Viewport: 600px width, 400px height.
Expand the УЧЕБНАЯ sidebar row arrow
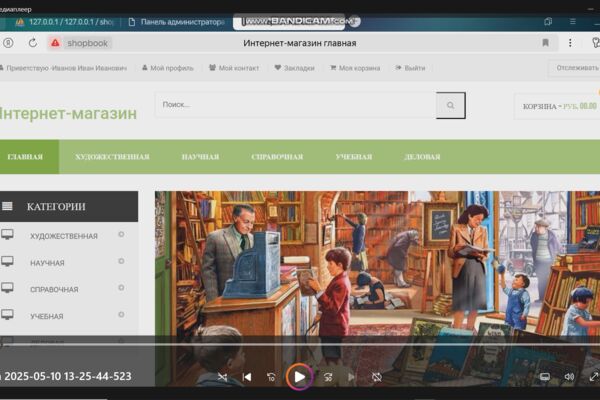coord(121,315)
